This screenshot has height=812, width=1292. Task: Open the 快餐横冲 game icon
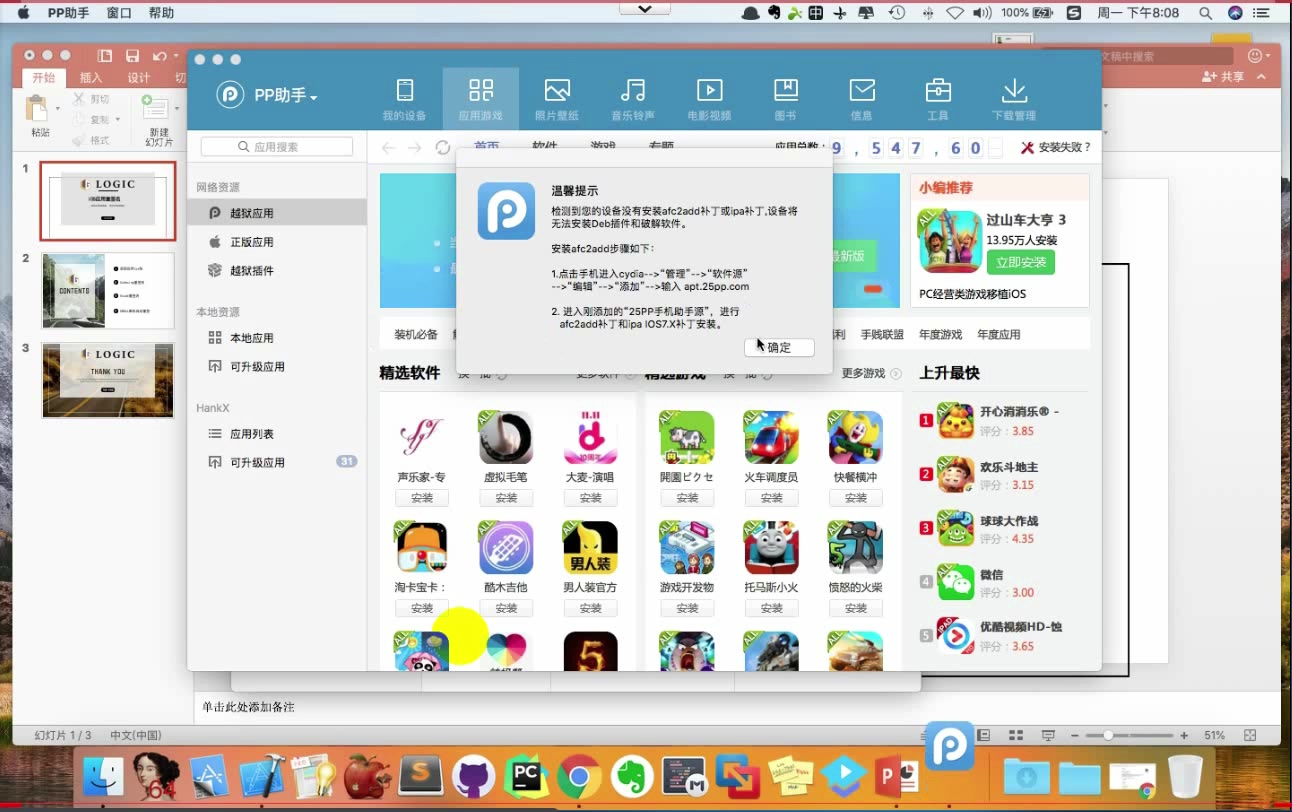click(x=855, y=438)
